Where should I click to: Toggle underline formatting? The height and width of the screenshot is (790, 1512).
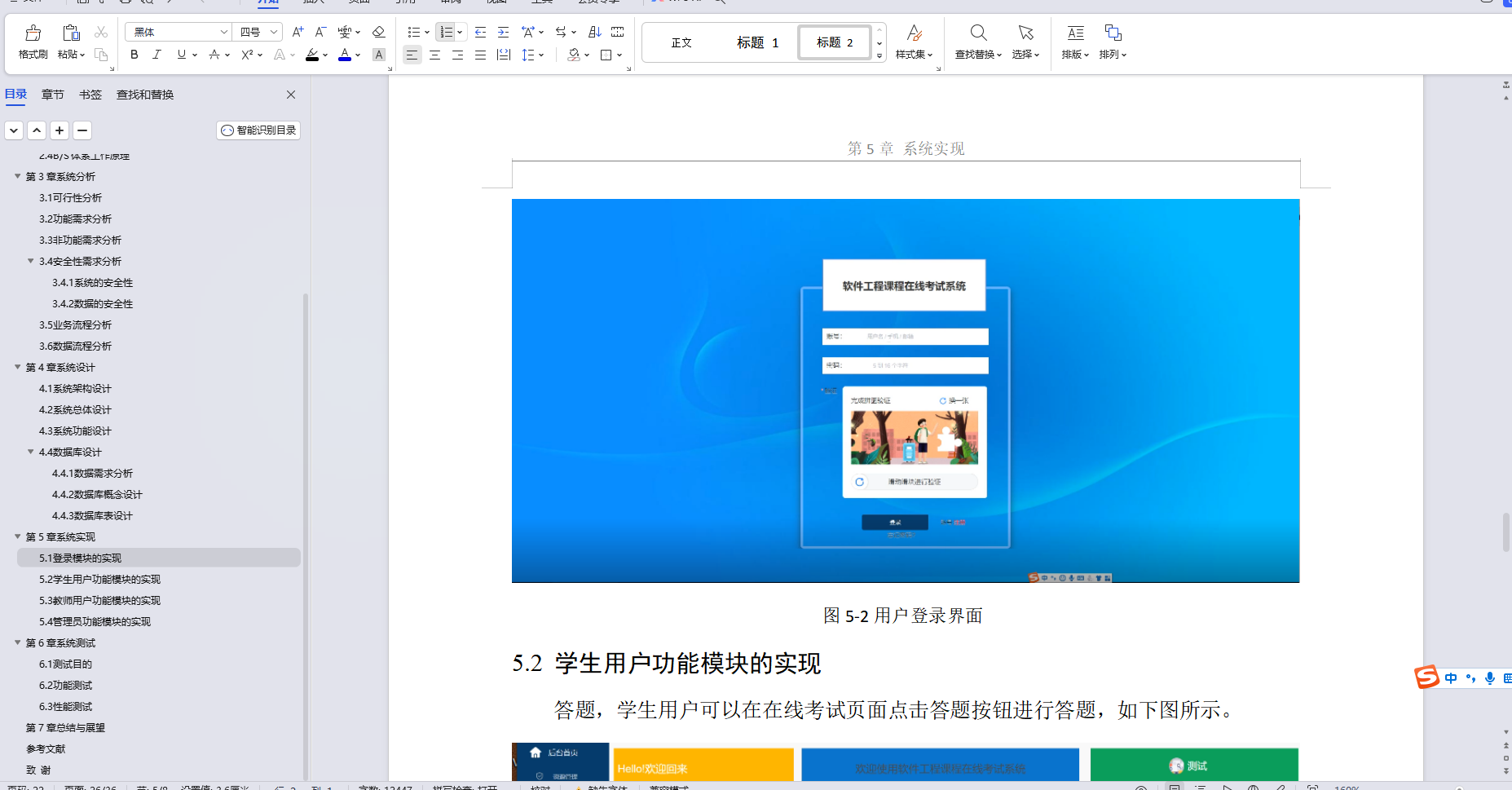click(x=179, y=55)
